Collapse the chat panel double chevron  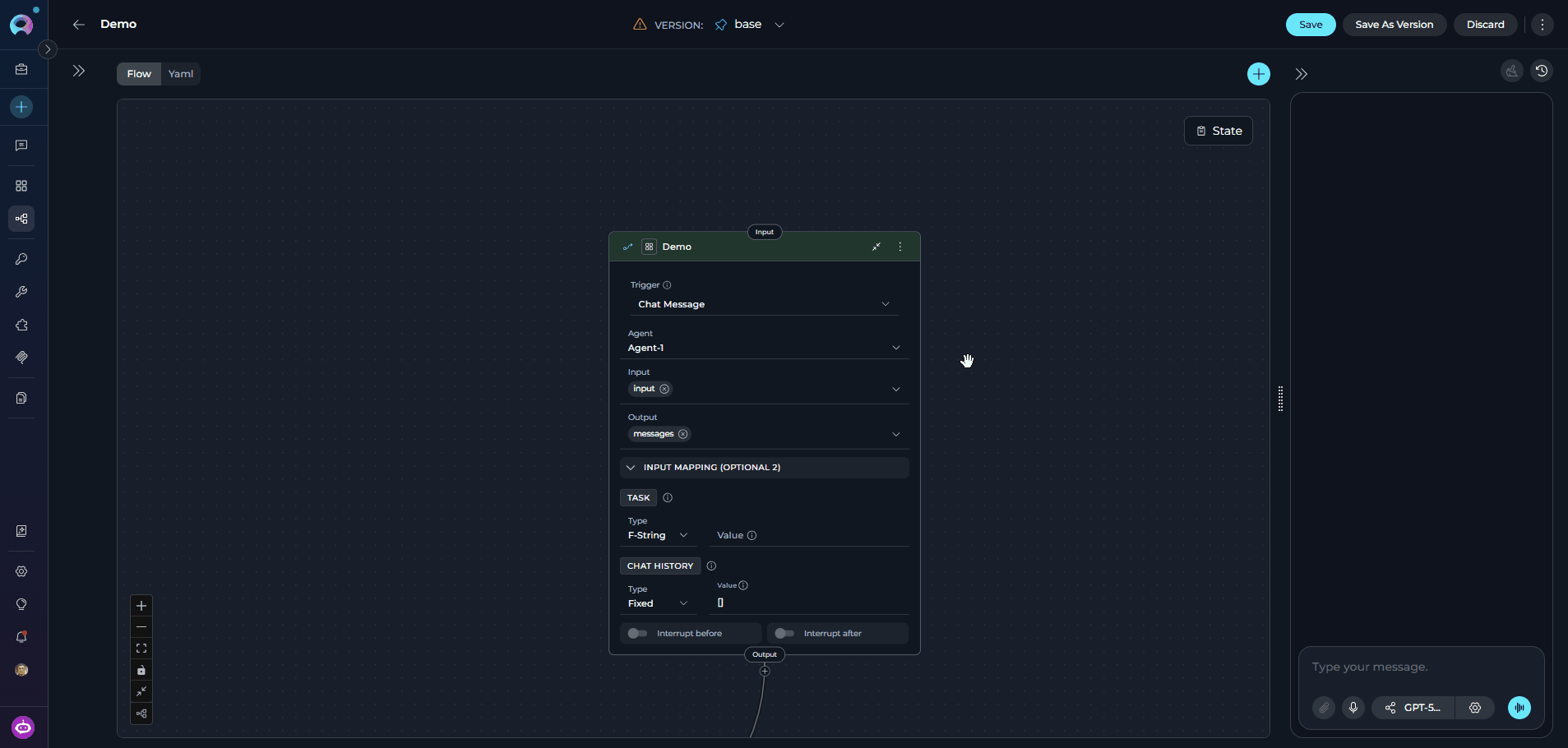pyautogui.click(x=1302, y=74)
